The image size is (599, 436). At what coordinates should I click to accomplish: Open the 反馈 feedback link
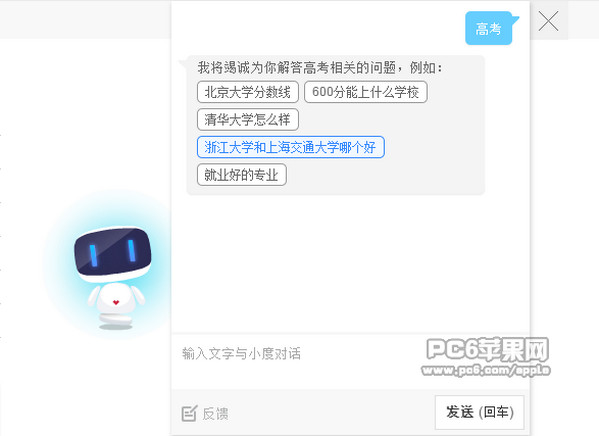pos(215,414)
